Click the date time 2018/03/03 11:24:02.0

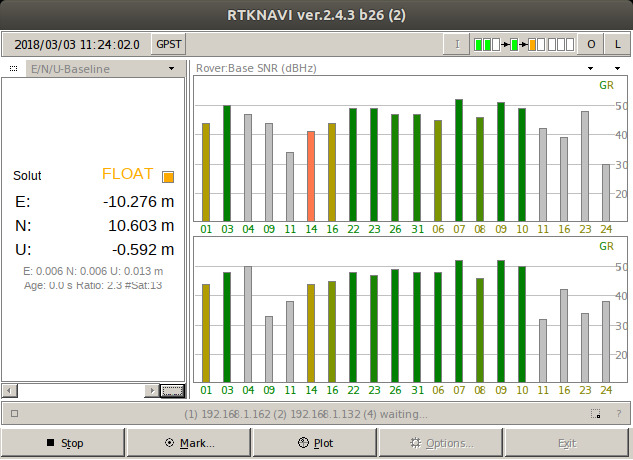[x=77, y=44]
